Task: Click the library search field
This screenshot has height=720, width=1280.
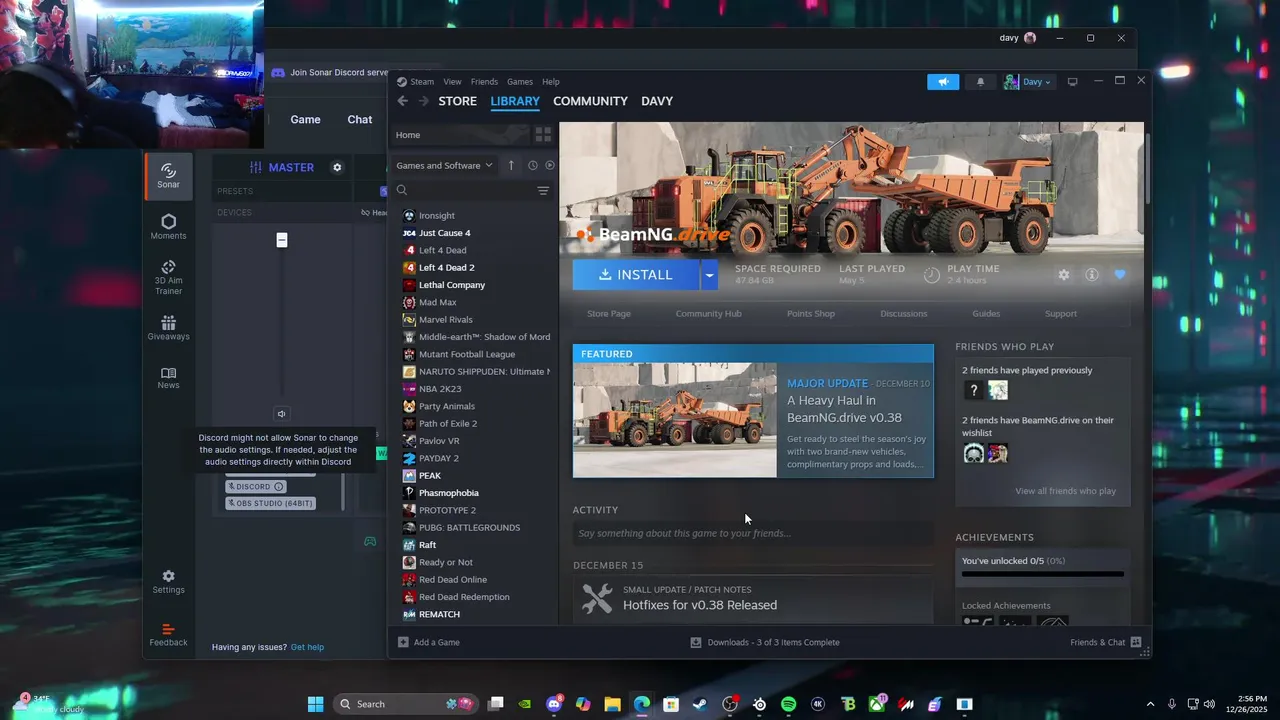Action: click(465, 190)
